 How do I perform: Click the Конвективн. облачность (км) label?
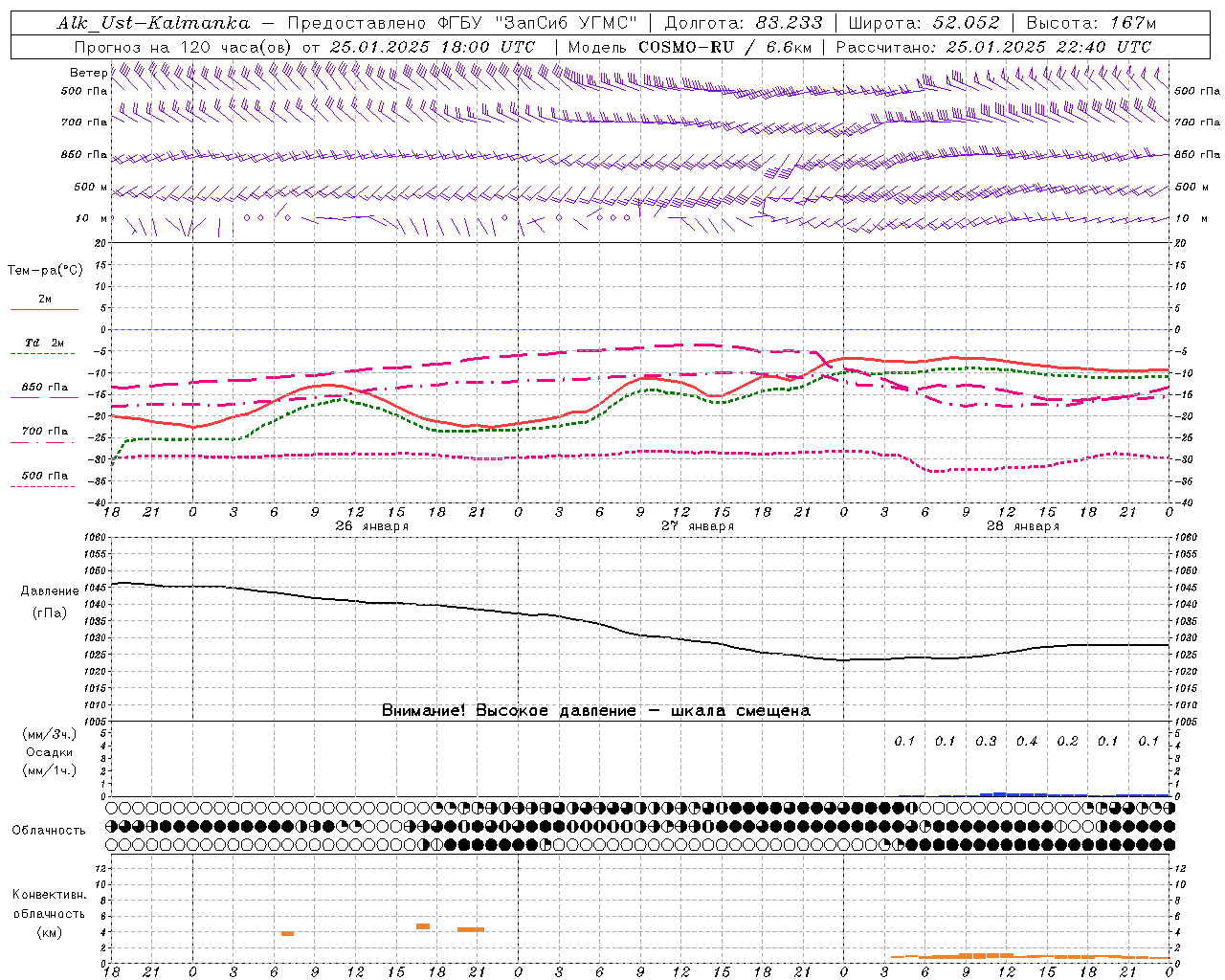(49, 913)
